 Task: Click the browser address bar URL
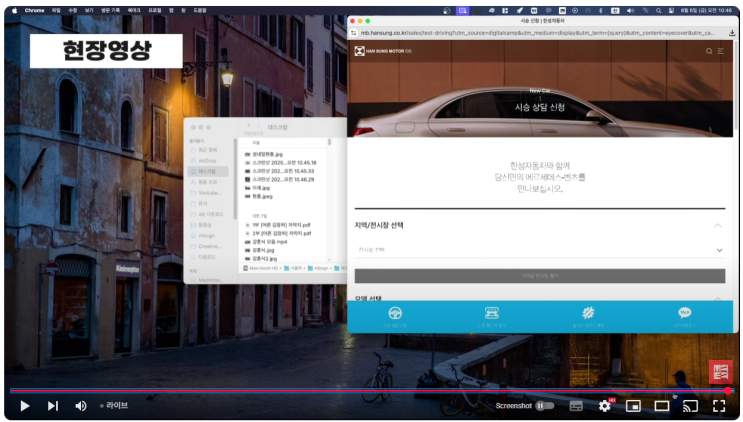click(537, 33)
